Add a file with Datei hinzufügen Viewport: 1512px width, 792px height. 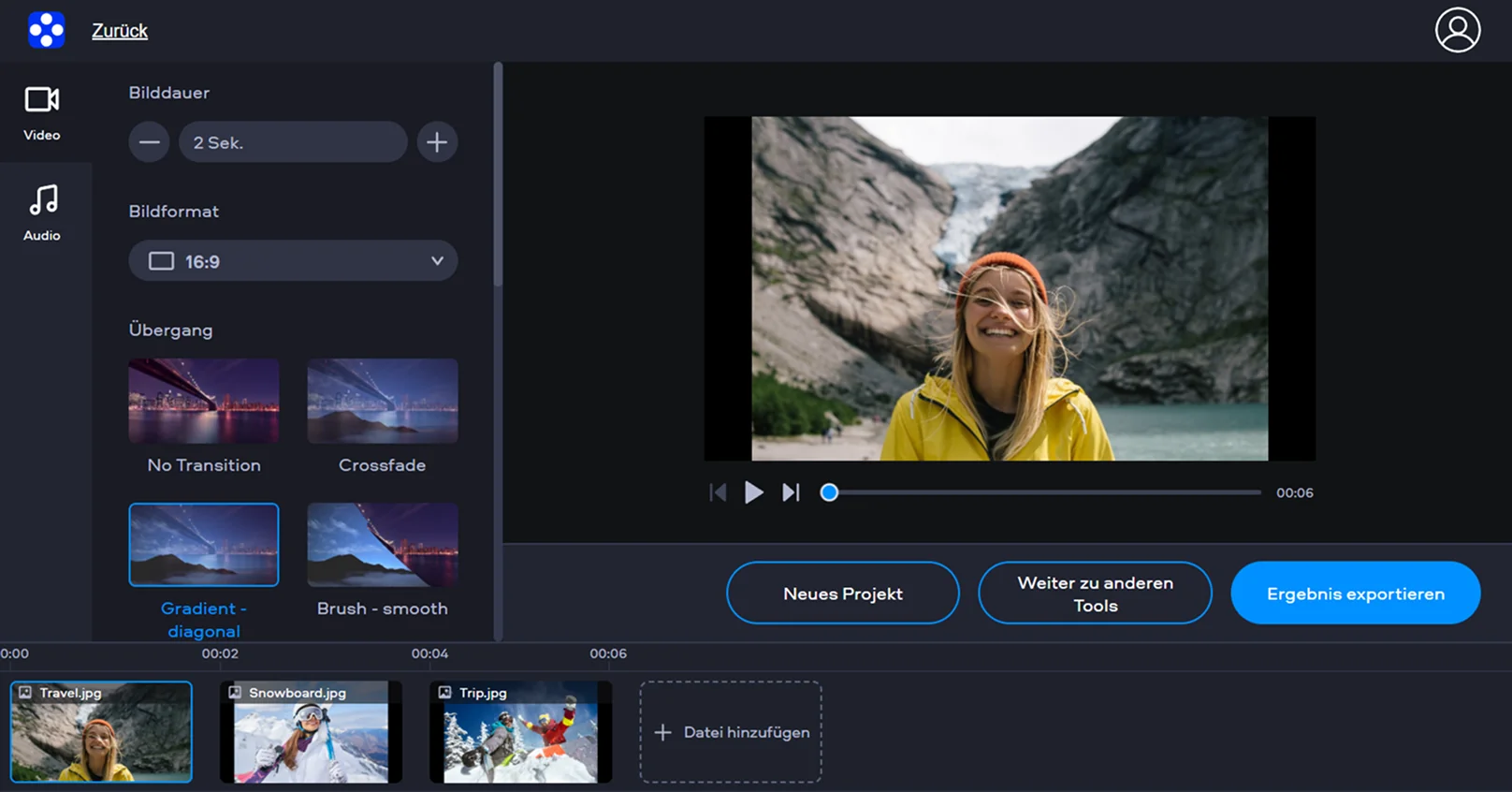click(x=731, y=732)
